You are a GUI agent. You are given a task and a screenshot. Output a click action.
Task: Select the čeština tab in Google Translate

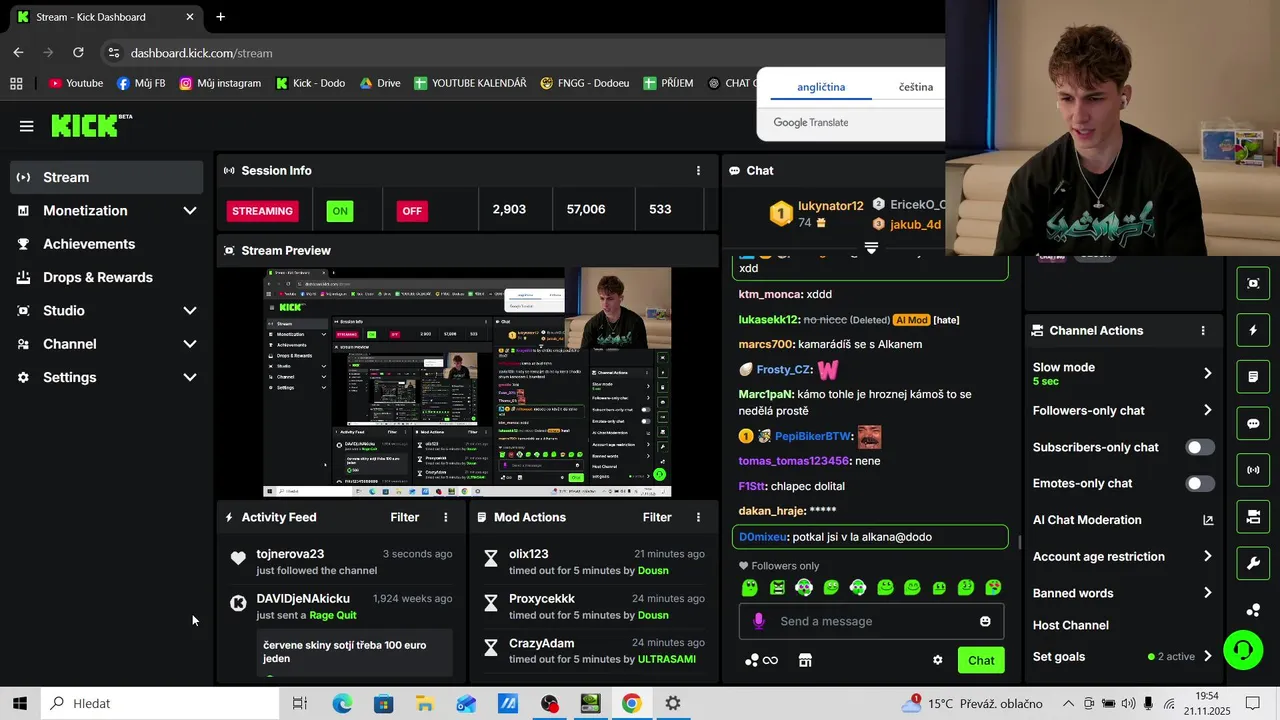click(916, 87)
